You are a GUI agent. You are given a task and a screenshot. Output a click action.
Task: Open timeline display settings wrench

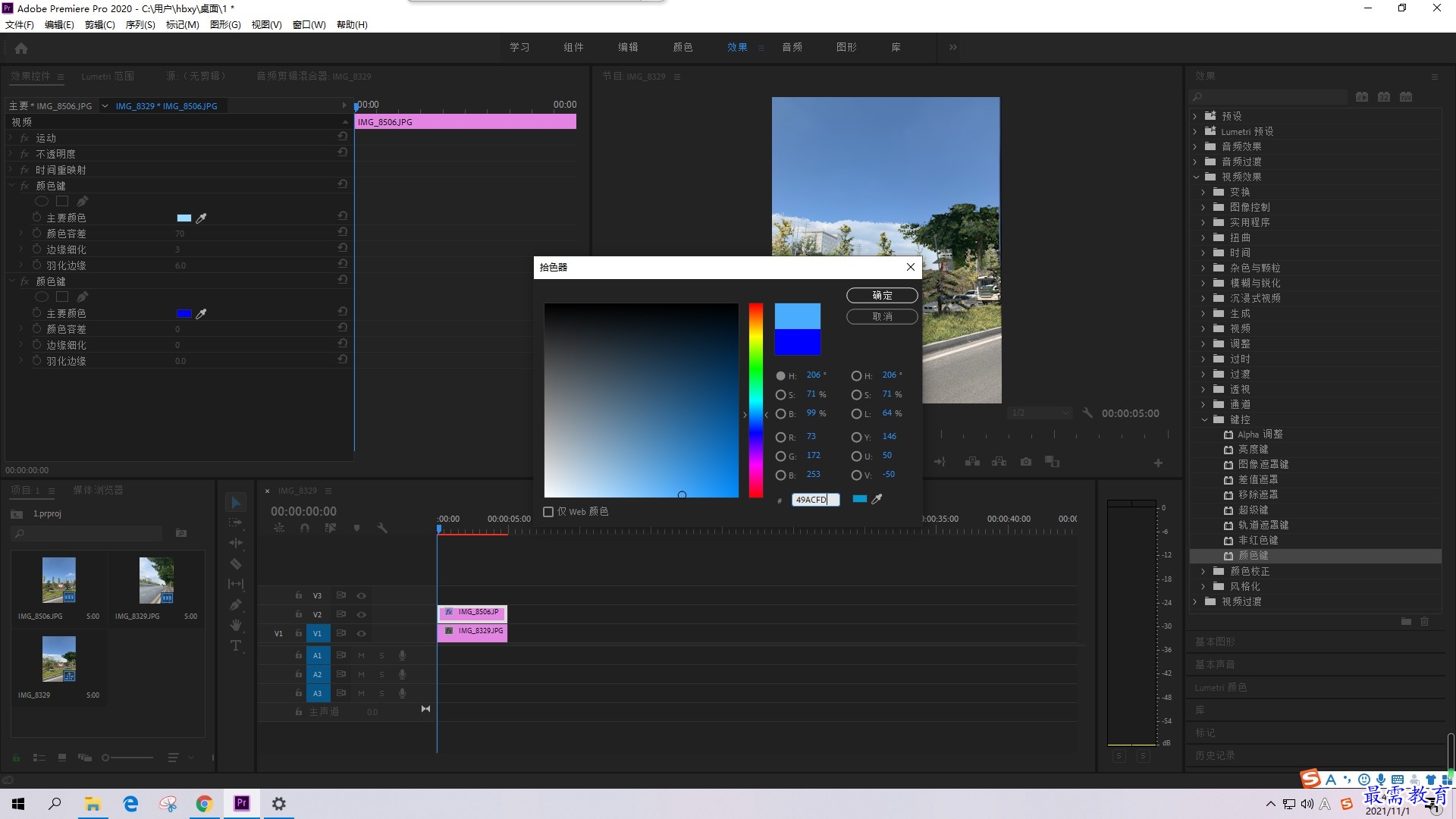point(382,528)
